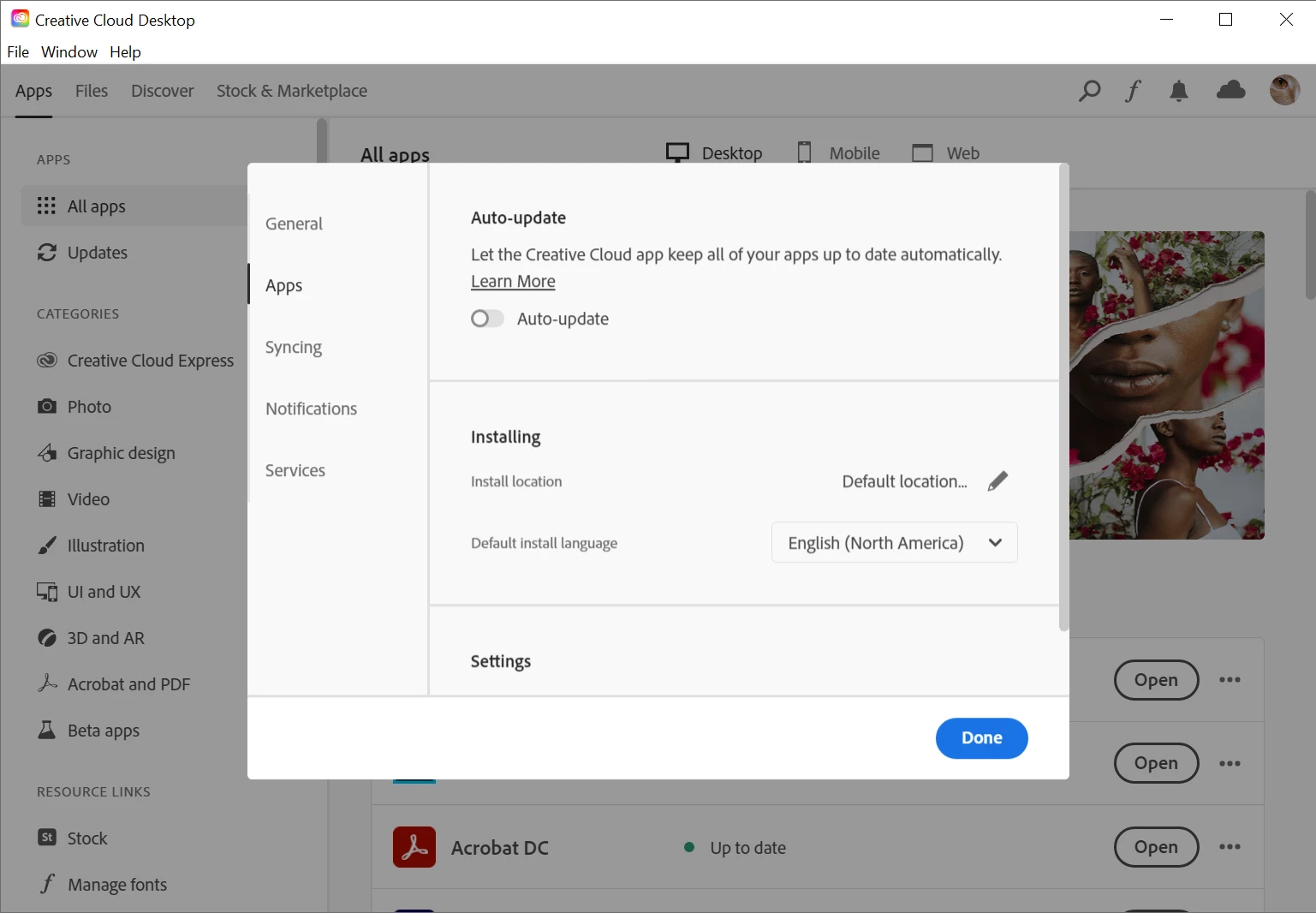Click the Mobile phone icon filter
Image resolution: width=1316 pixels, height=913 pixels.
(804, 152)
